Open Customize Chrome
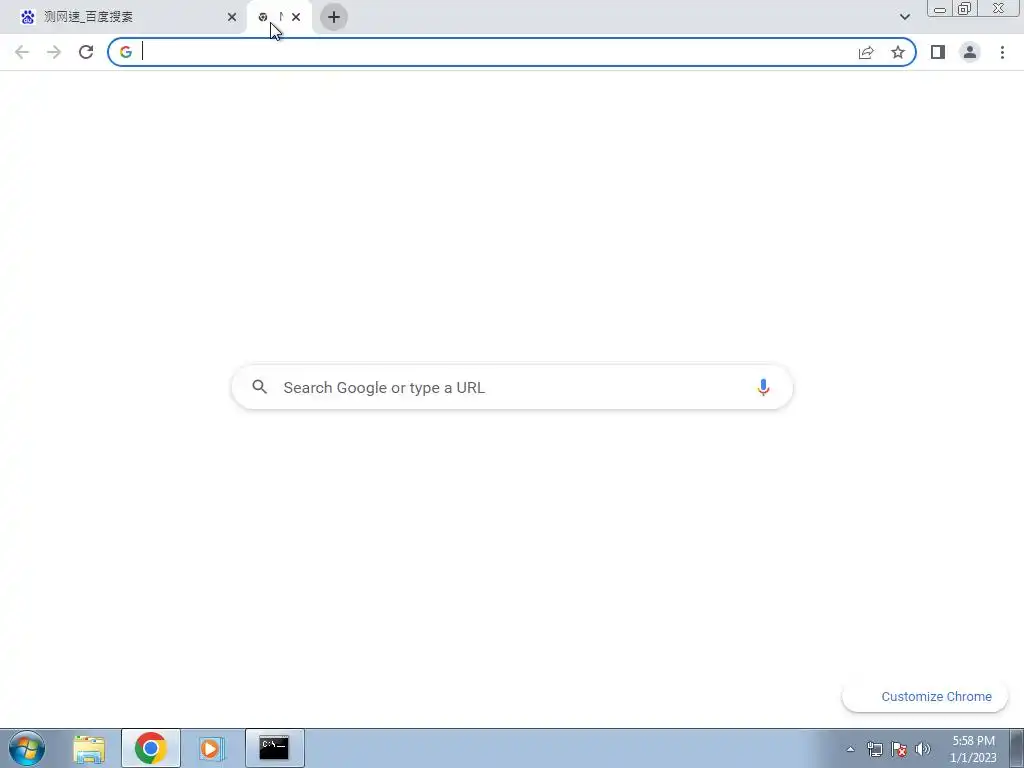Image resolution: width=1024 pixels, height=768 pixels. (925, 697)
